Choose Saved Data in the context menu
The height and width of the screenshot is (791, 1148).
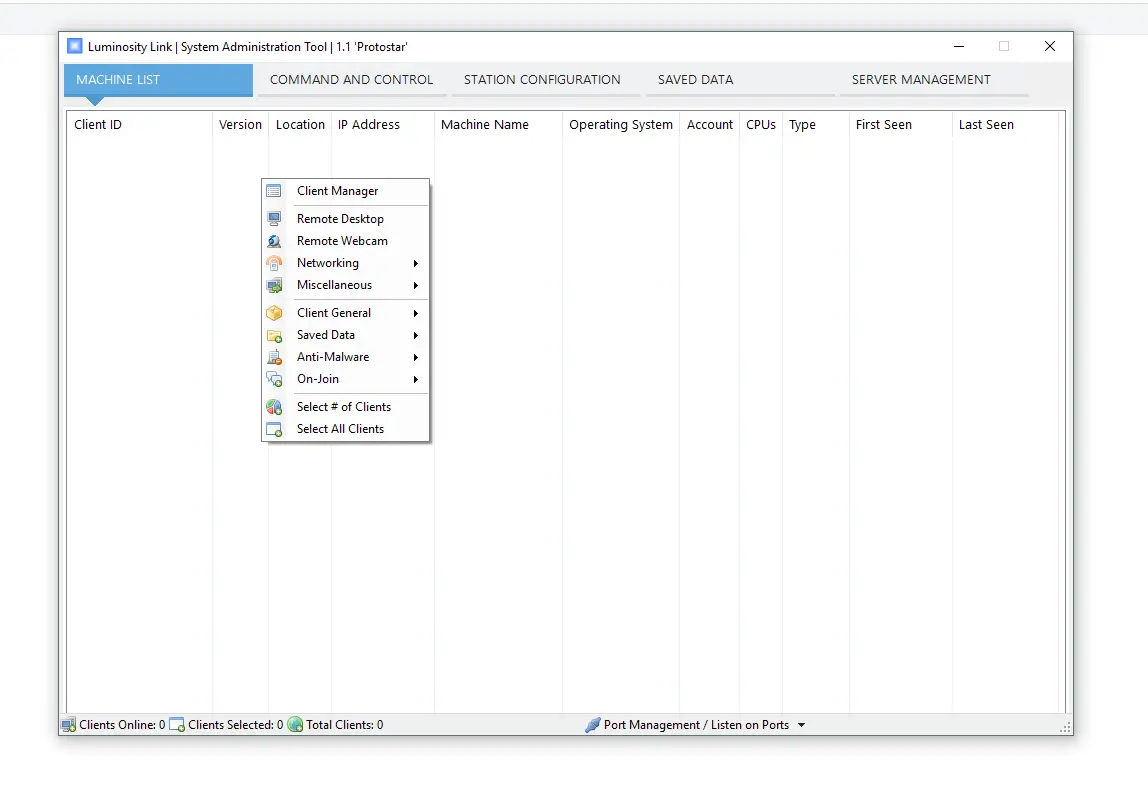click(x=326, y=335)
